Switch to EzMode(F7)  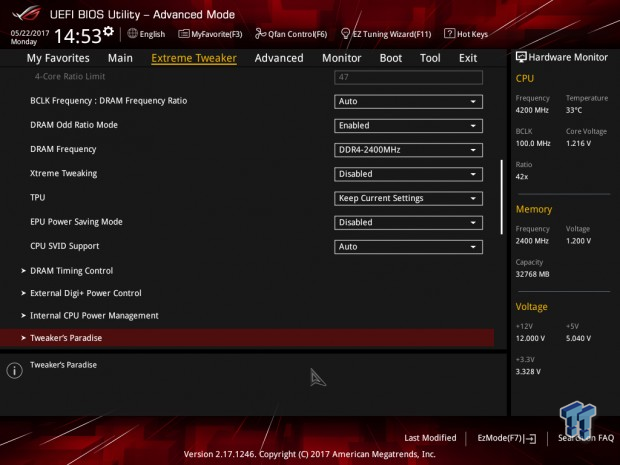point(507,438)
